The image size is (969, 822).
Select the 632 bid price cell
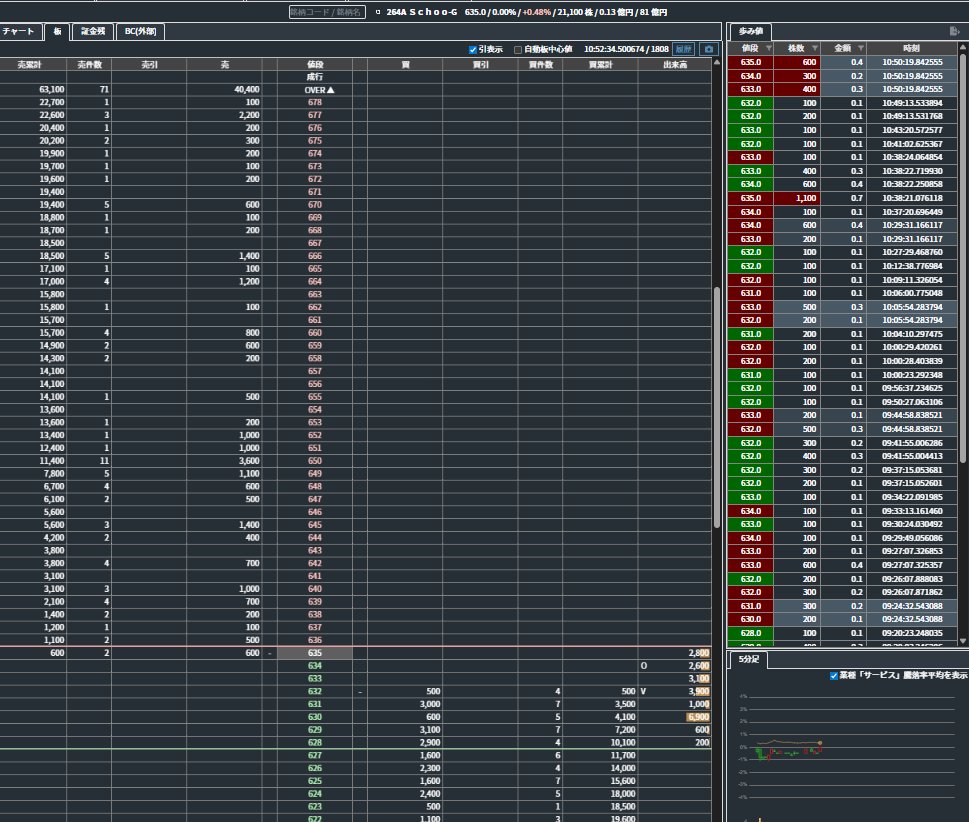tap(315, 691)
